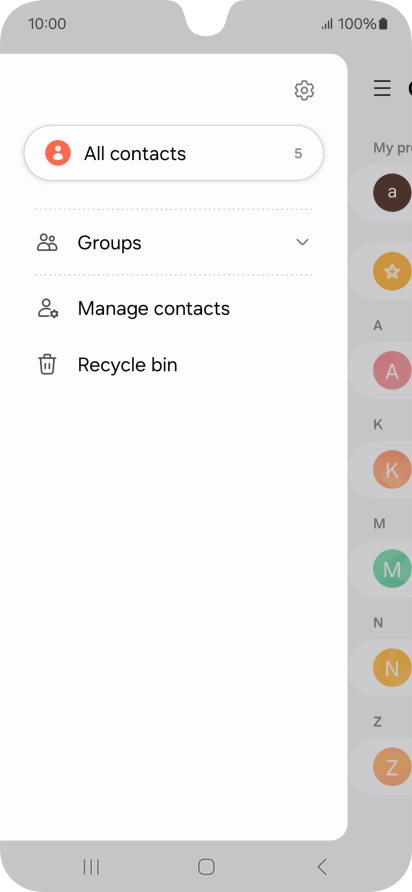Tap the Android home navigation button
The width and height of the screenshot is (412, 892).
click(x=206, y=867)
